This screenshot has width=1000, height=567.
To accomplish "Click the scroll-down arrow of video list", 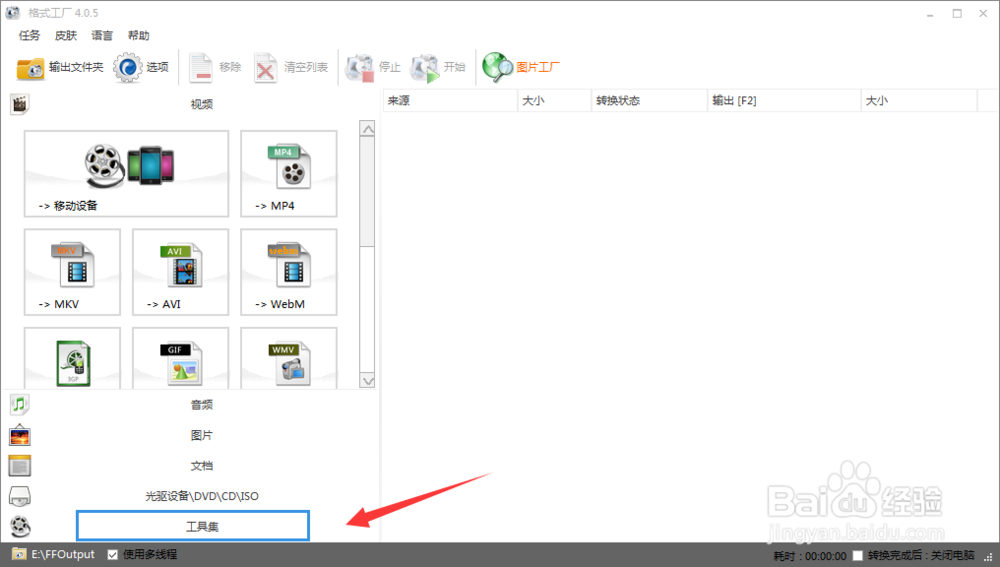I will [367, 381].
